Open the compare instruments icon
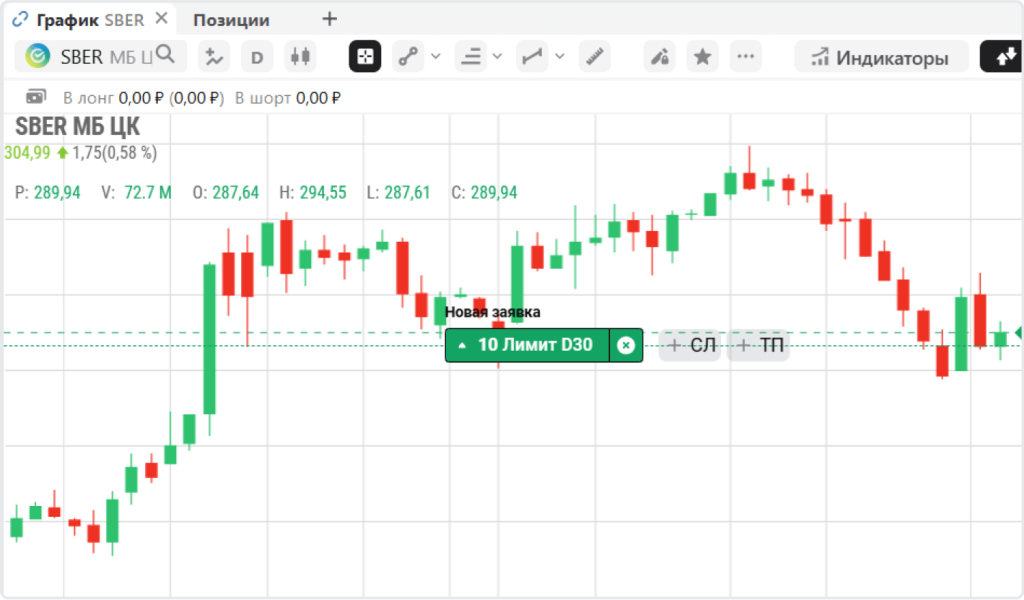This screenshot has height=600, width=1024. coord(213,57)
